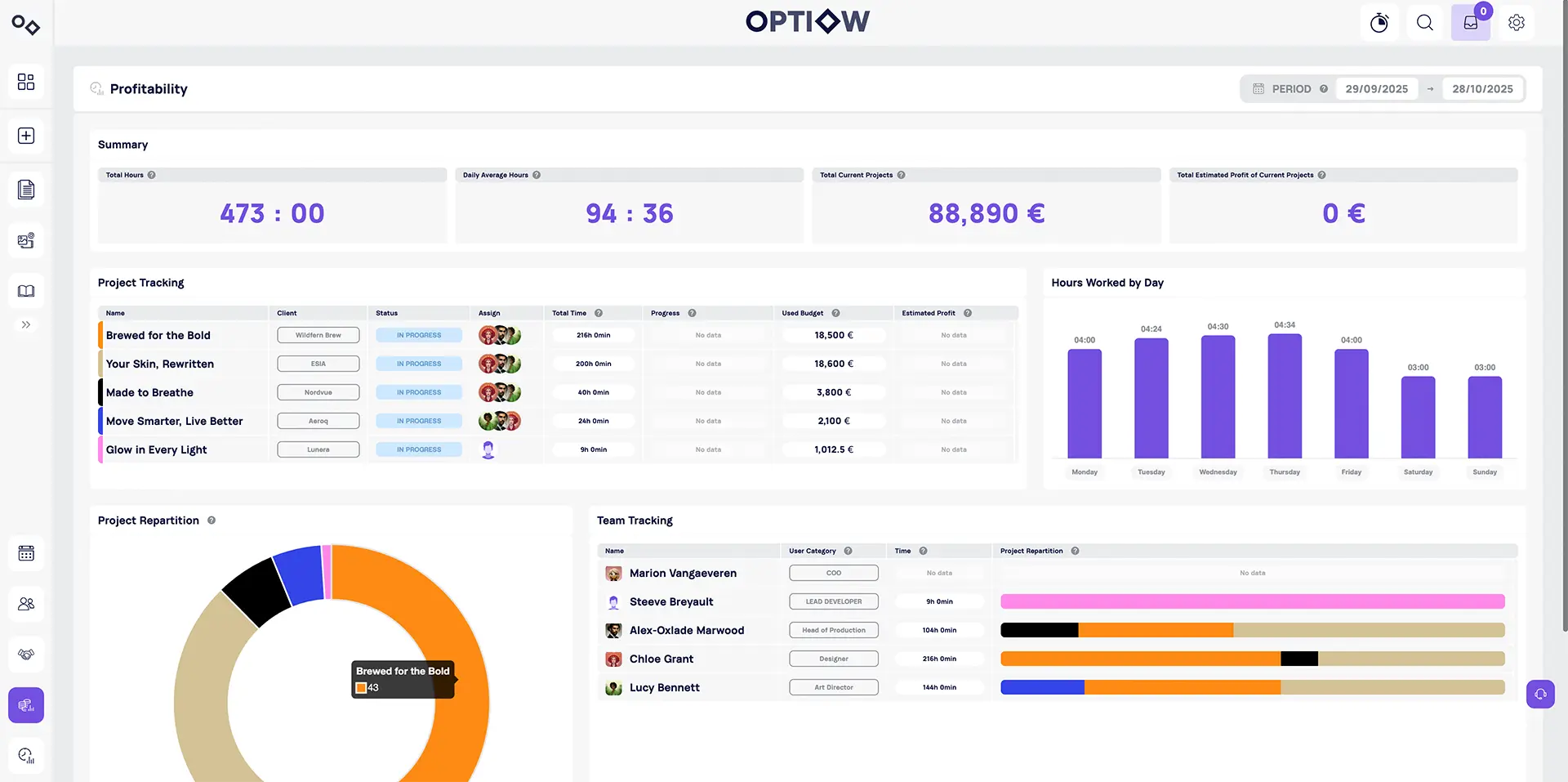Screen dimensions: 1568x782
Task: Open the documents icon in sidebar
Action: pos(26,190)
